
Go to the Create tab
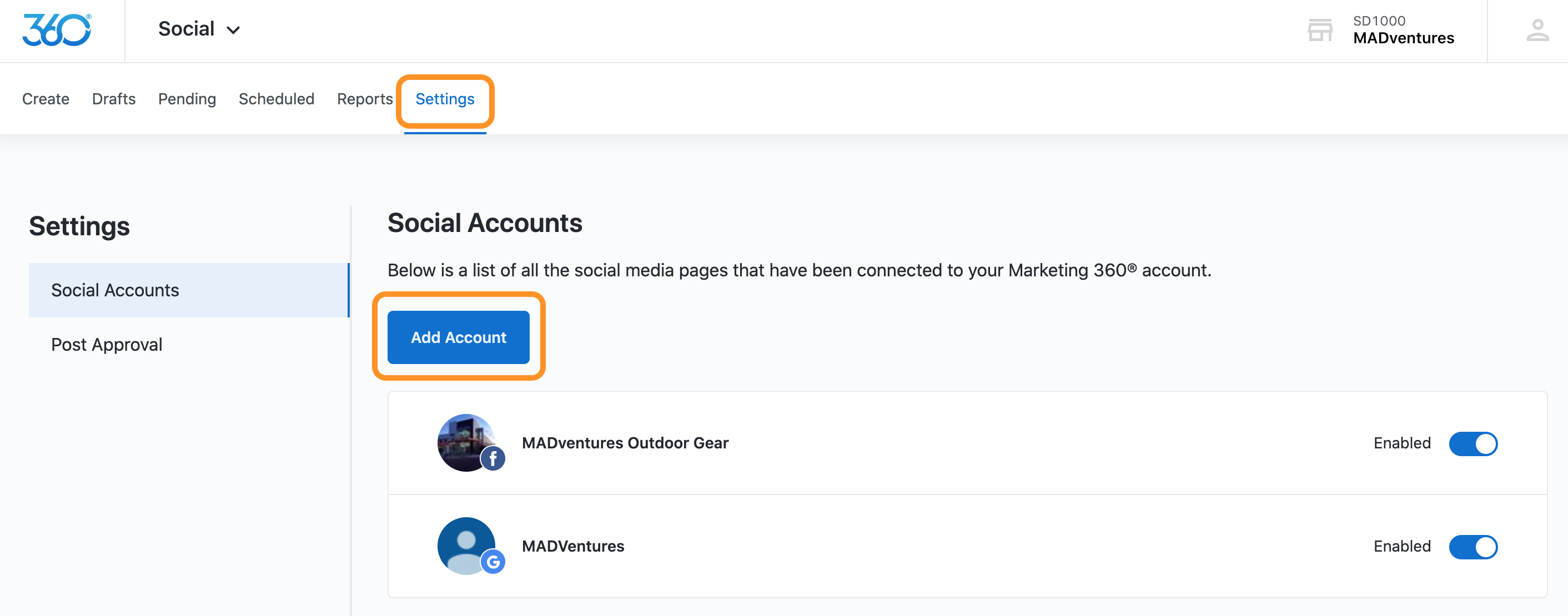pos(46,99)
